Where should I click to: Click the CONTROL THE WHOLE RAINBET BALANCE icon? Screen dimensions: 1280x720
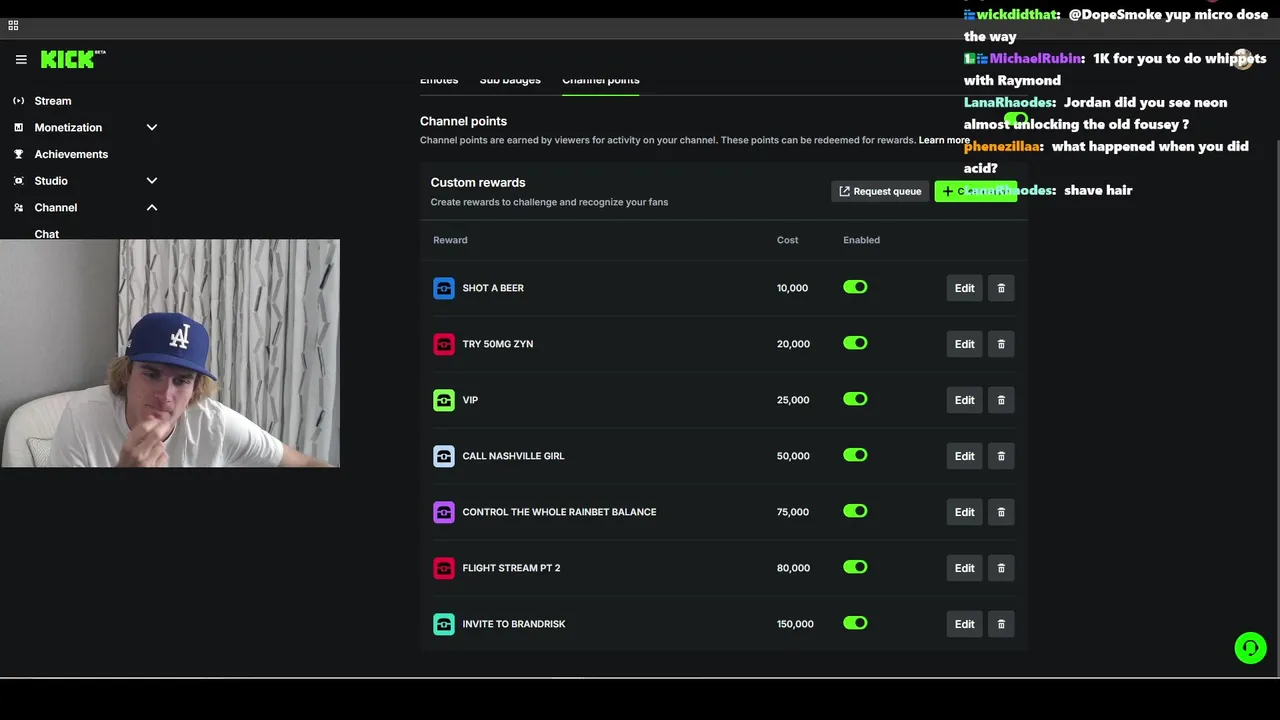click(444, 512)
